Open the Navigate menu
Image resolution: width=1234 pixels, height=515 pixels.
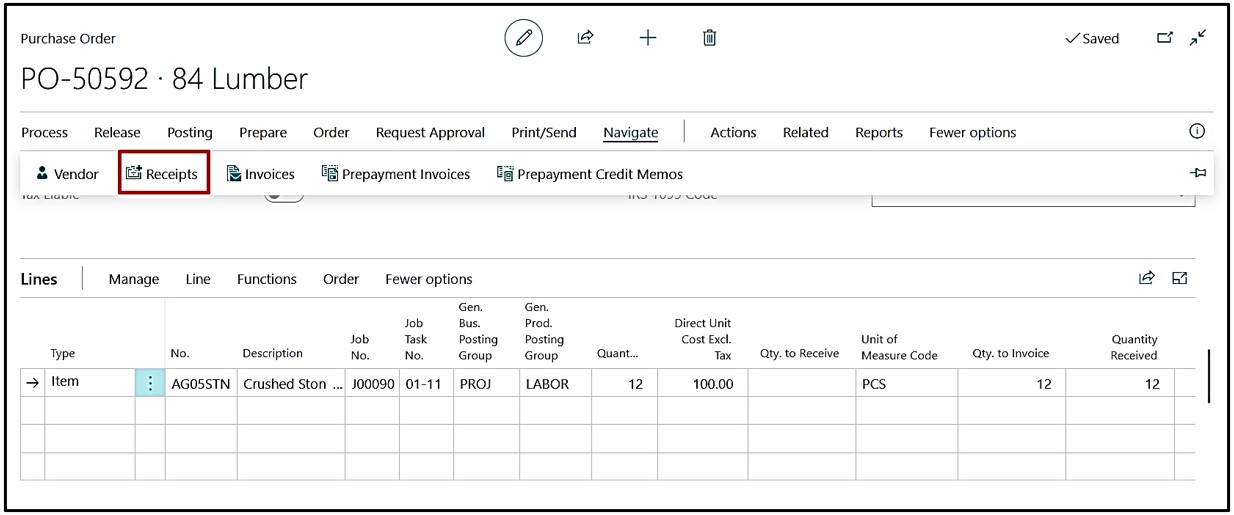[x=630, y=132]
